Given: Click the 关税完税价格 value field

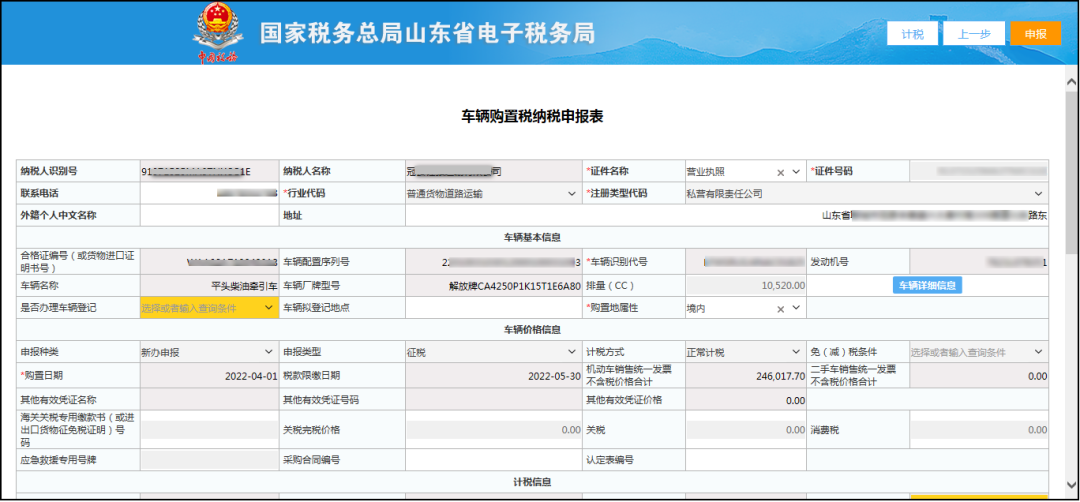Looking at the screenshot, I should click(x=492, y=430).
